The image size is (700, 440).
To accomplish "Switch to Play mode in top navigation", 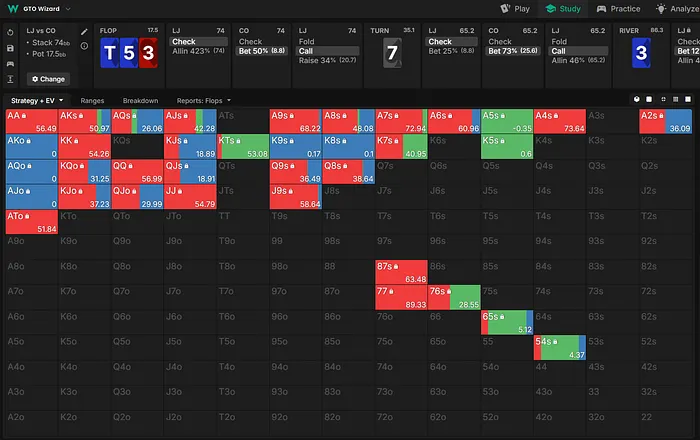I will [x=516, y=8].
